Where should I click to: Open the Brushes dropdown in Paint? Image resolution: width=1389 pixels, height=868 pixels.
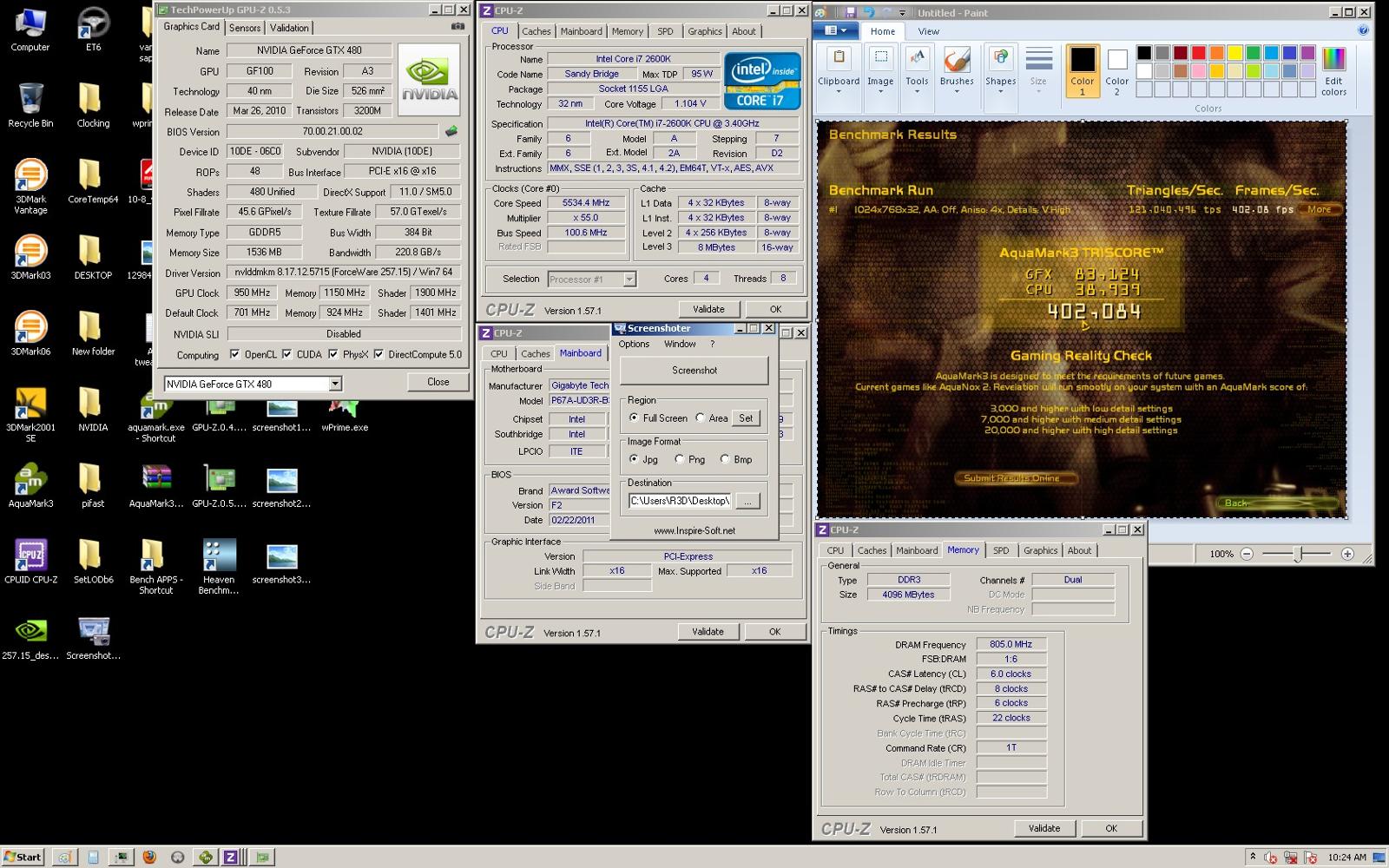tap(957, 71)
